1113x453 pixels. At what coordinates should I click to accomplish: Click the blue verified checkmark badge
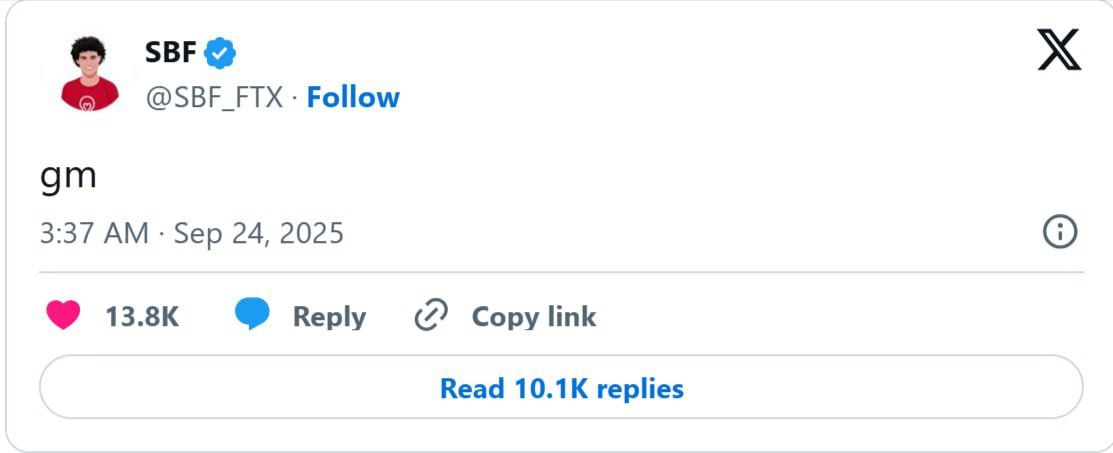point(221,54)
